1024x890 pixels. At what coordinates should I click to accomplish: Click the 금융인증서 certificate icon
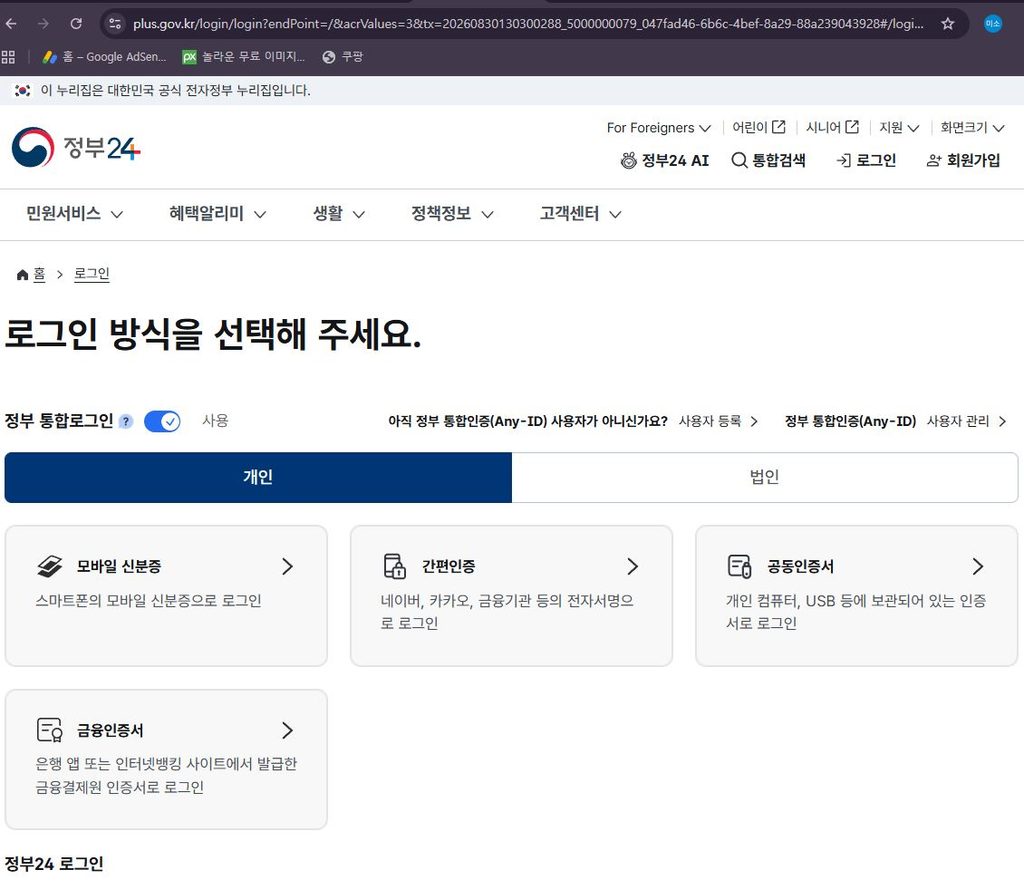[50, 730]
